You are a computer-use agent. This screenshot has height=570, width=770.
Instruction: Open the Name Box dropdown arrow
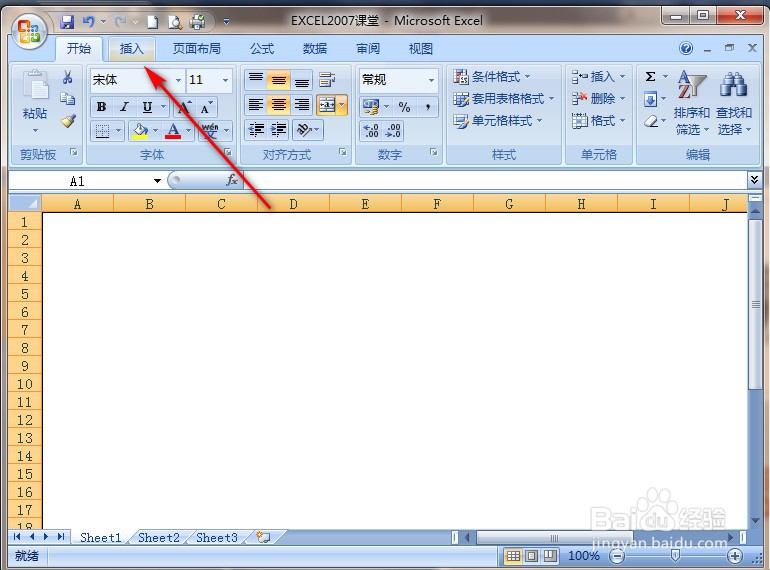pyautogui.click(x=157, y=181)
